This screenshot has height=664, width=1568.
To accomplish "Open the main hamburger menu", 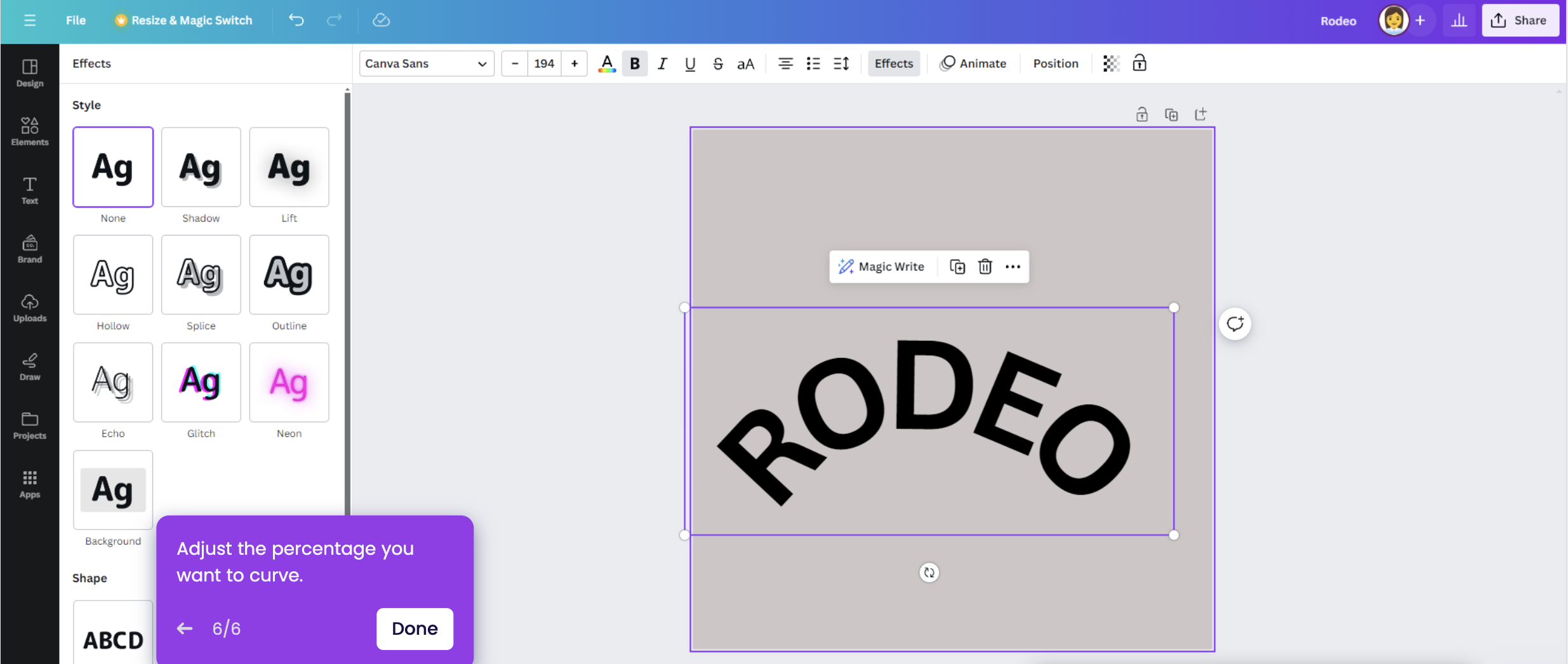I will pyautogui.click(x=30, y=20).
